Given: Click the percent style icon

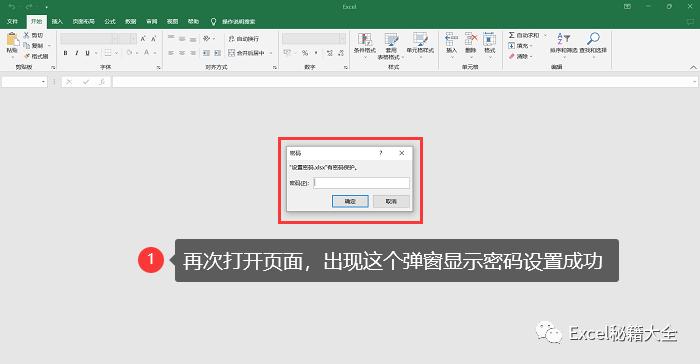Looking at the screenshot, I should (x=305, y=53).
